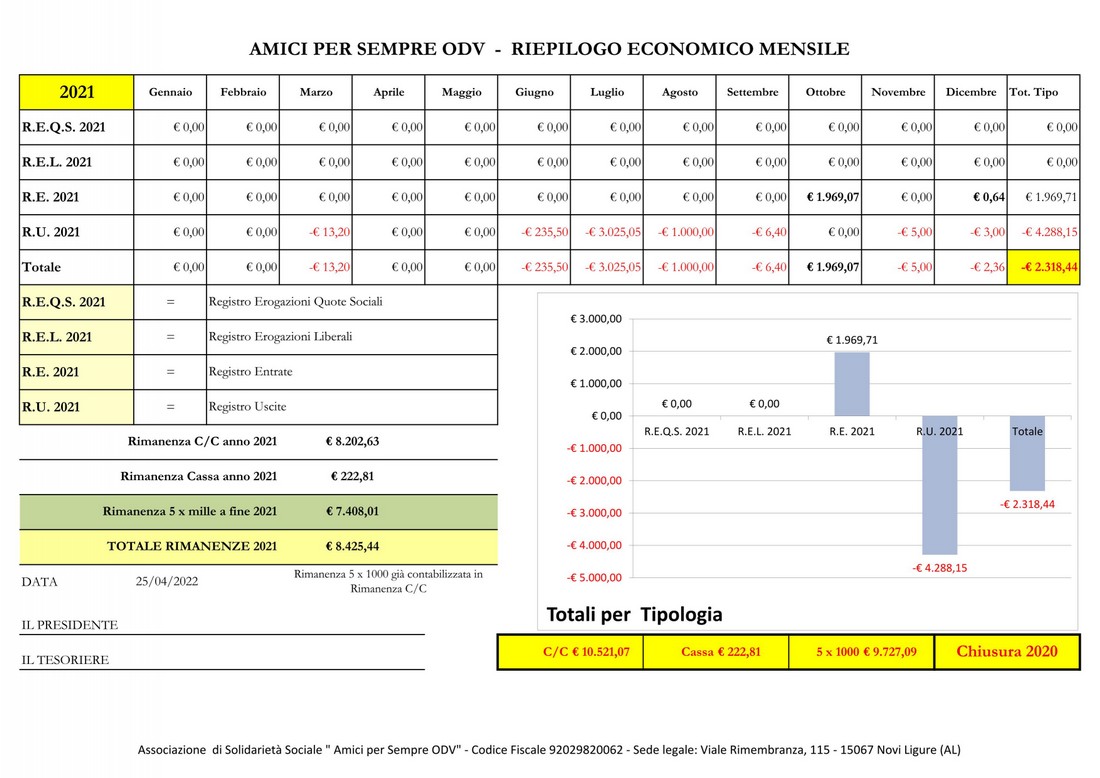Select Rimanenza C/C anno 2021 label
The height and width of the screenshot is (778, 1100).
tap(202, 441)
